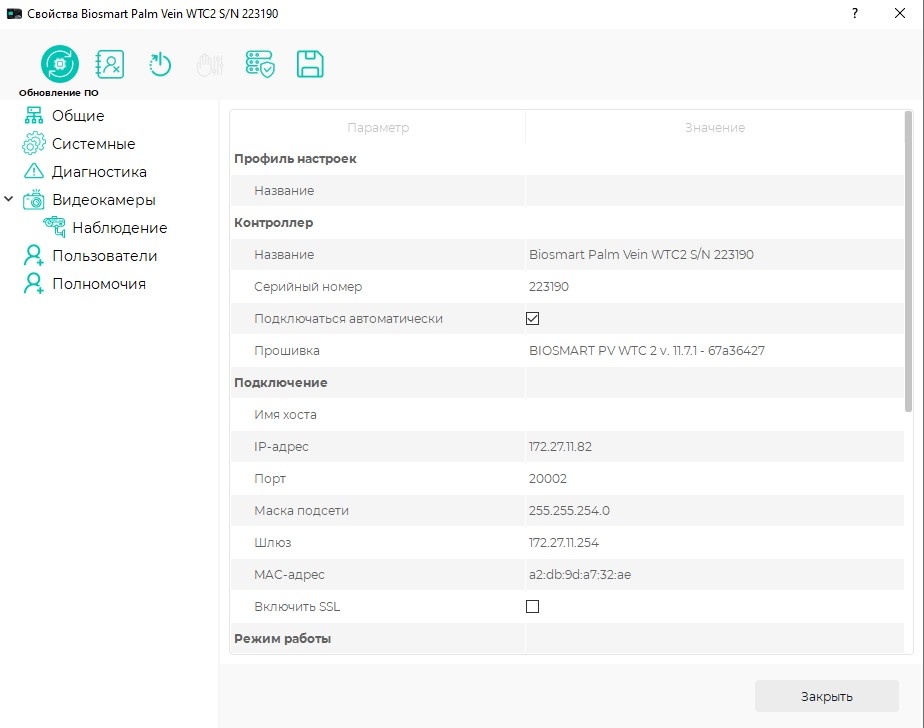Click the Серийный номер parameter label

(308, 286)
